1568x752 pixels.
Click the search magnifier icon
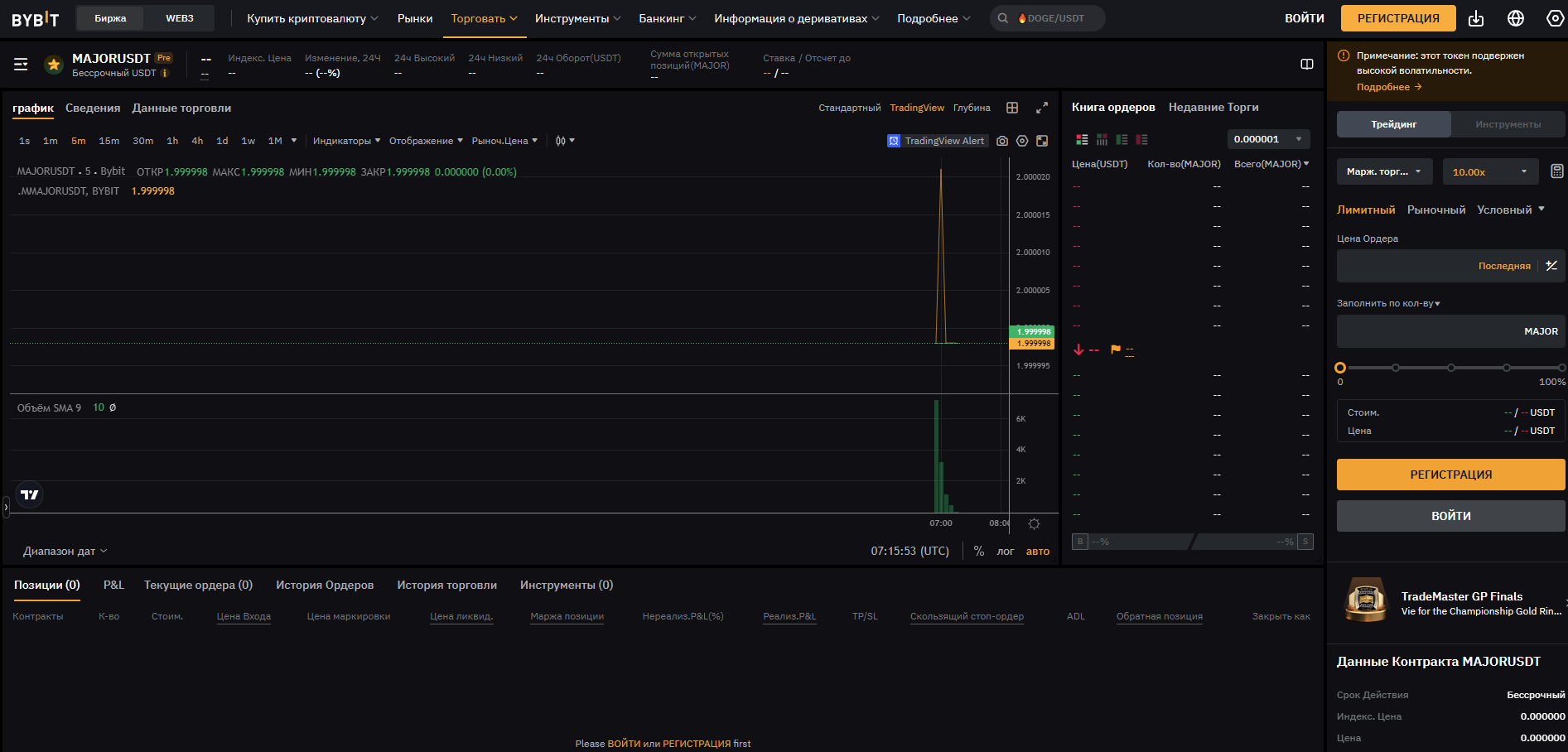point(1002,18)
